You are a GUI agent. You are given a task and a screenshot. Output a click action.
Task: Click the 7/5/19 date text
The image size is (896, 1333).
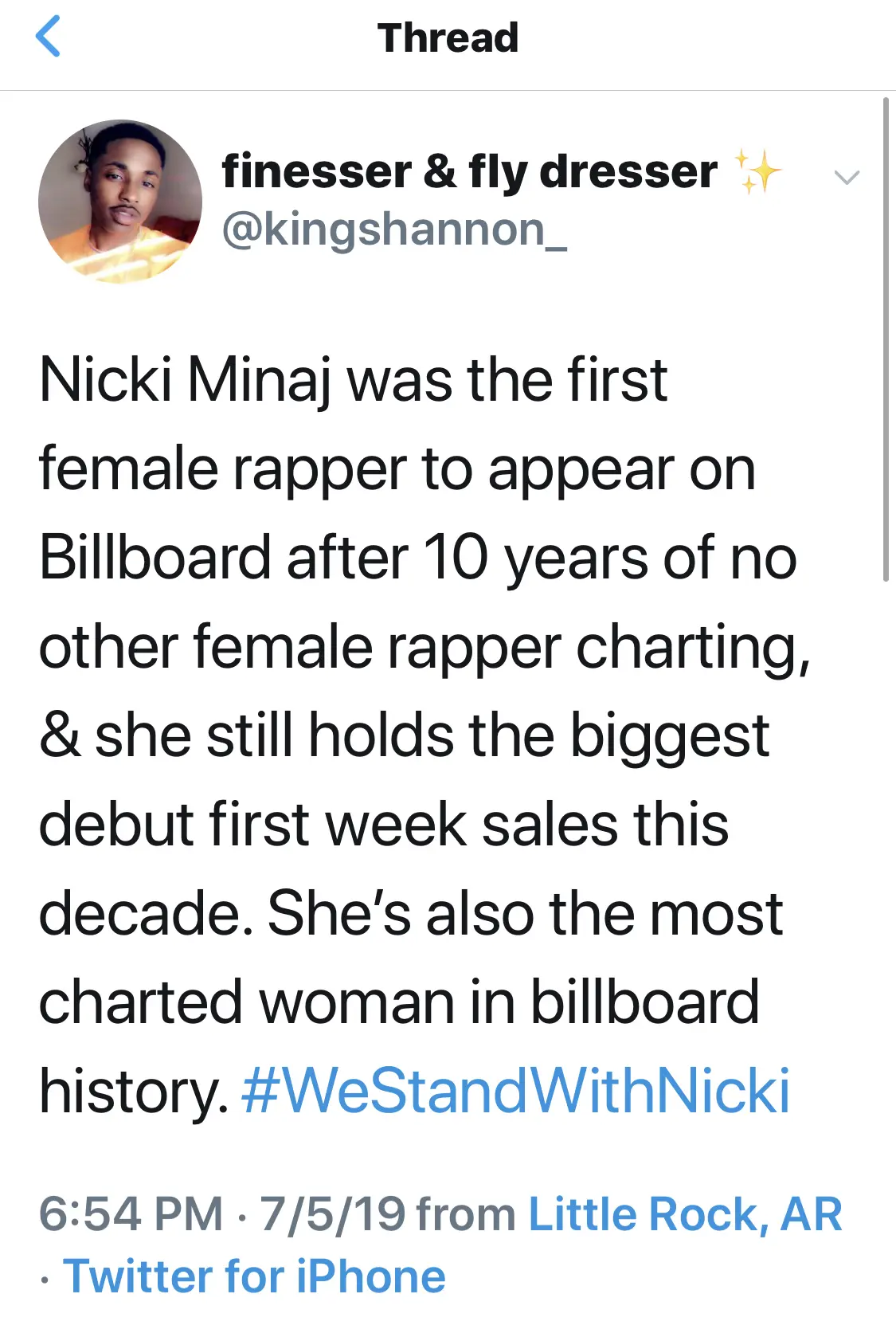click(x=332, y=1214)
